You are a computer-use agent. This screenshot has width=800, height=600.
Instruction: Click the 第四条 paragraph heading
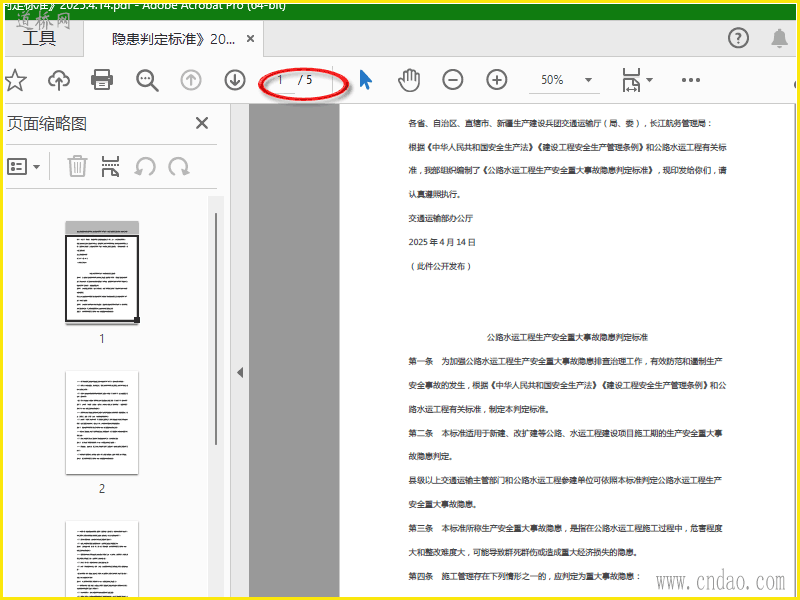pos(420,576)
